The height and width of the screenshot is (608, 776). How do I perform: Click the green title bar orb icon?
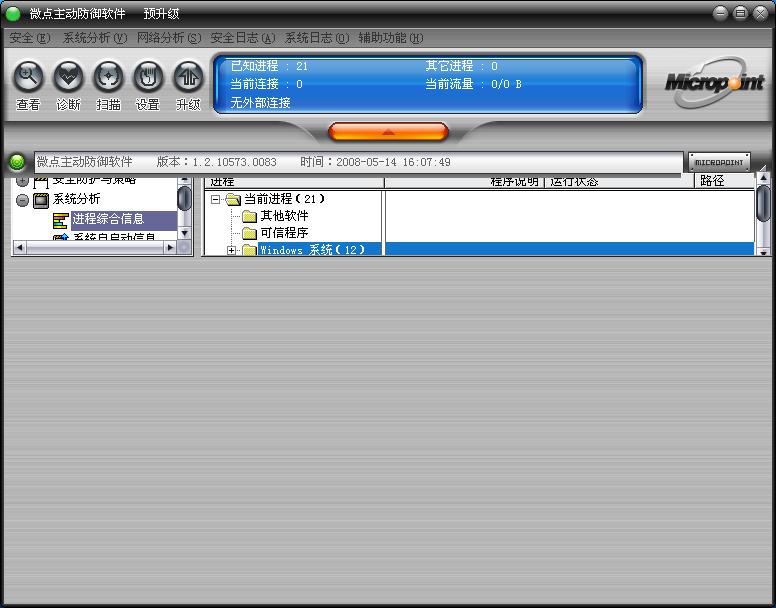tap(13, 14)
